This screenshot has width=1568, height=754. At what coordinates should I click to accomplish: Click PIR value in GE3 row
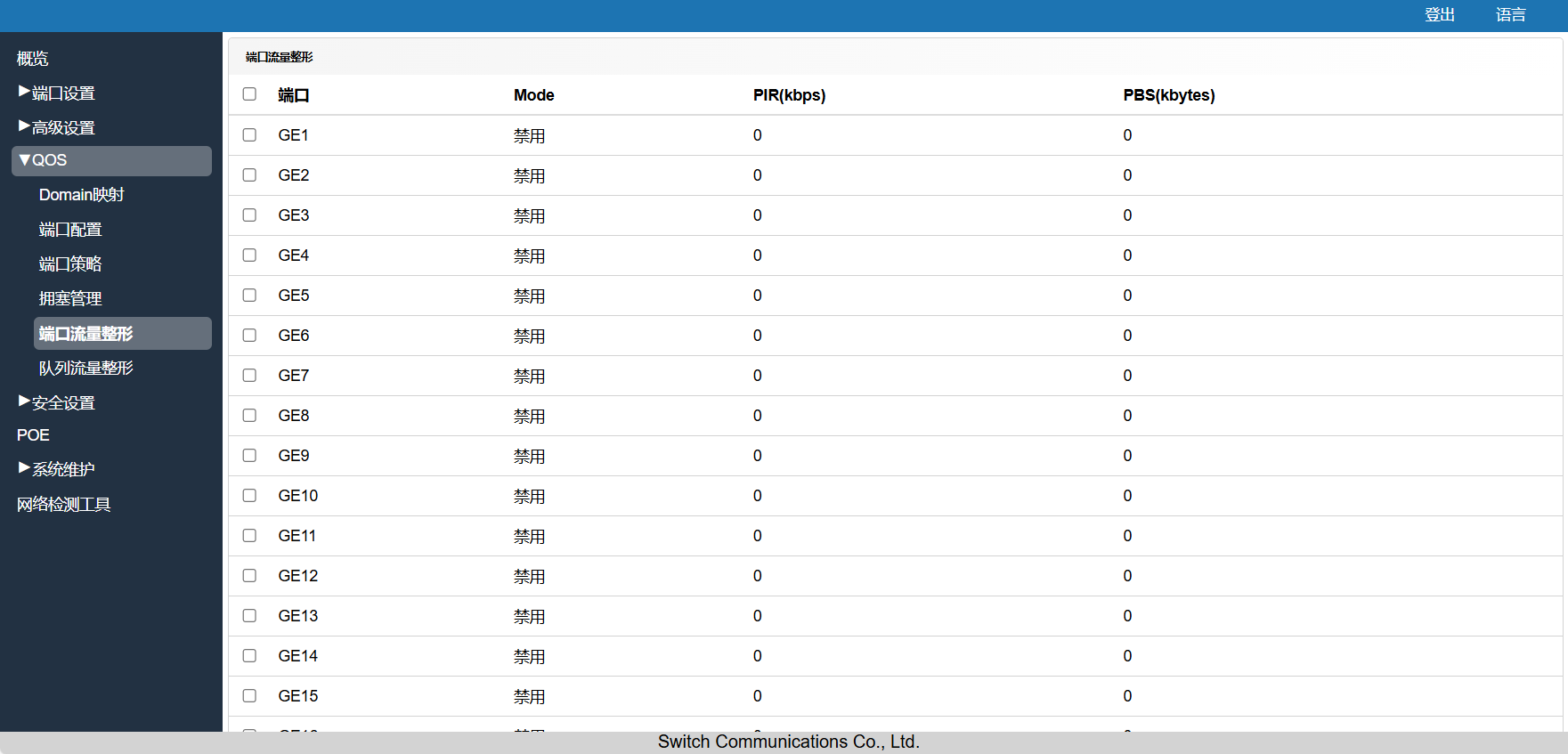(x=758, y=215)
